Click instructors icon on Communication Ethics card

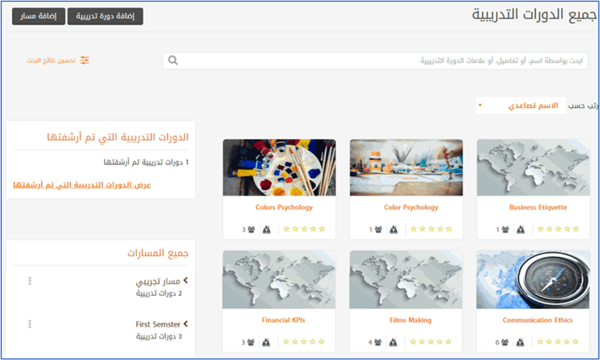(x=520, y=342)
